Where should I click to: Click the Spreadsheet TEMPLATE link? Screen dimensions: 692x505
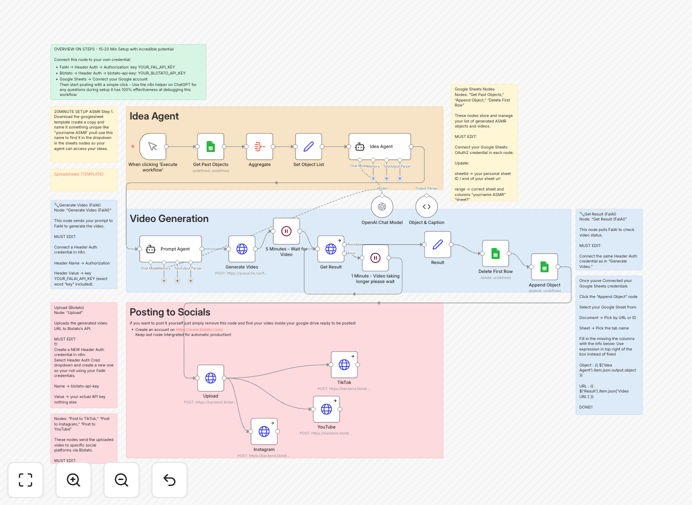tap(79, 174)
